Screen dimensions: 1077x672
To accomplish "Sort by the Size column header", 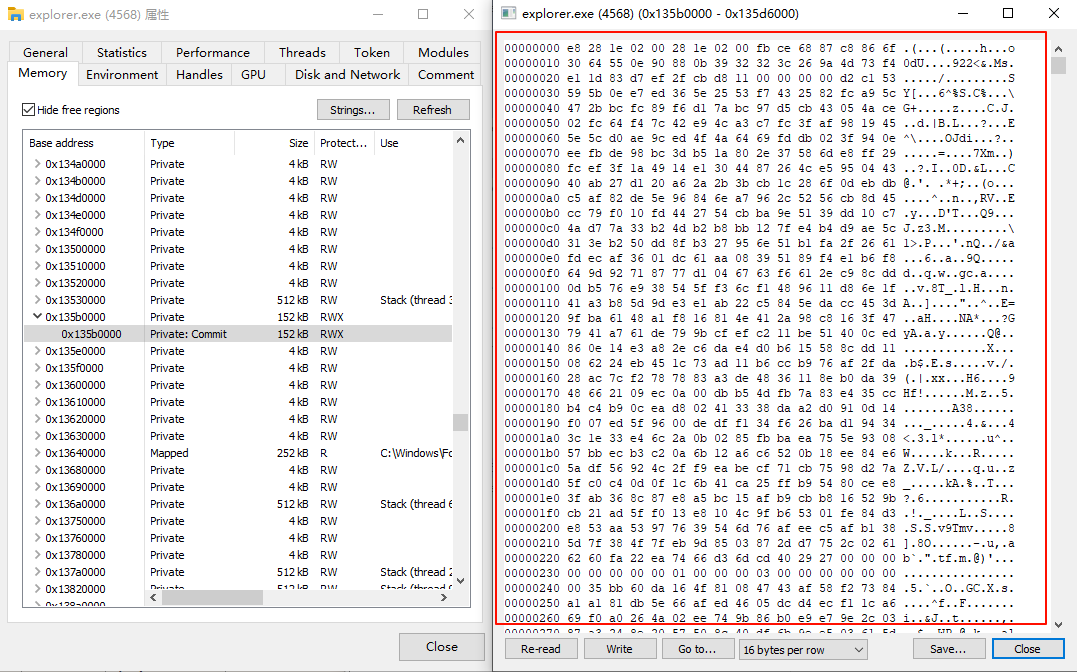I will 275,143.
